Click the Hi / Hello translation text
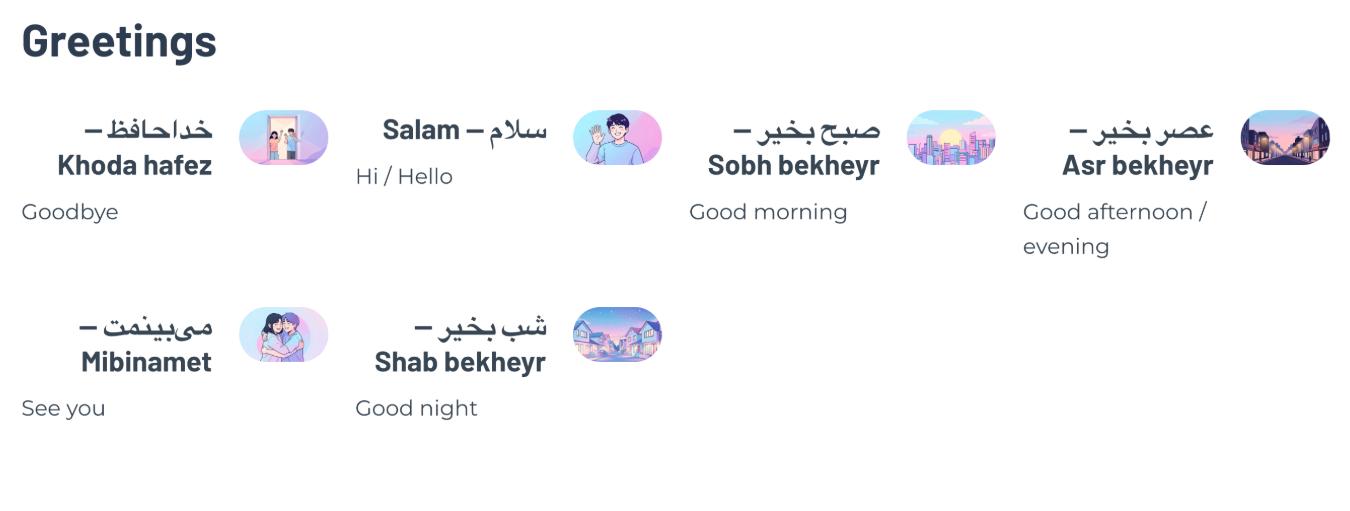The image size is (1350, 511). (x=404, y=177)
